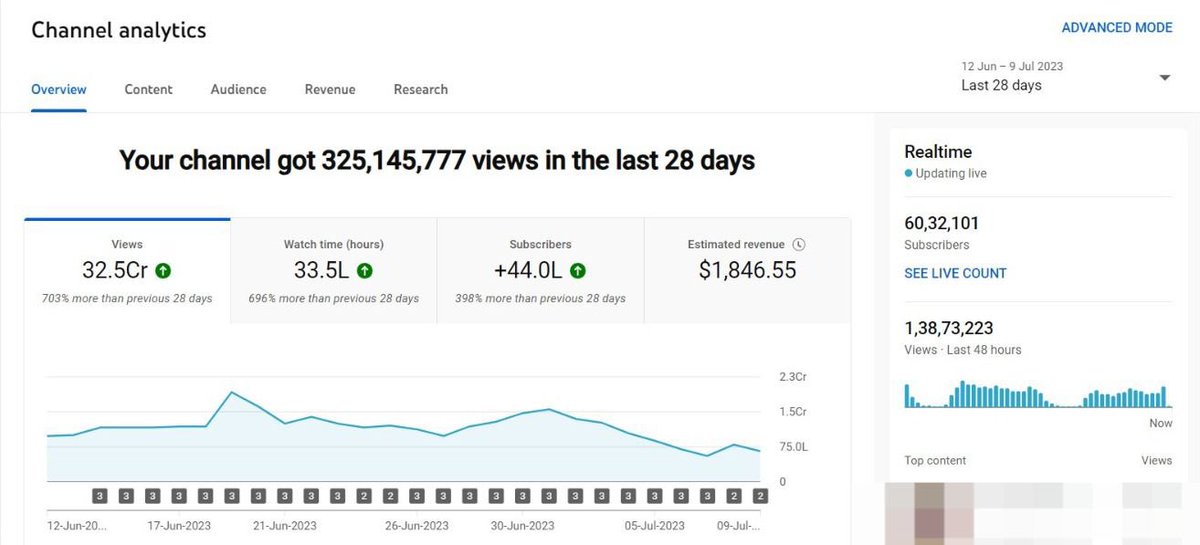Click the date range dropdown arrow
Screen dimensions: 1200x545
(x=1164, y=78)
